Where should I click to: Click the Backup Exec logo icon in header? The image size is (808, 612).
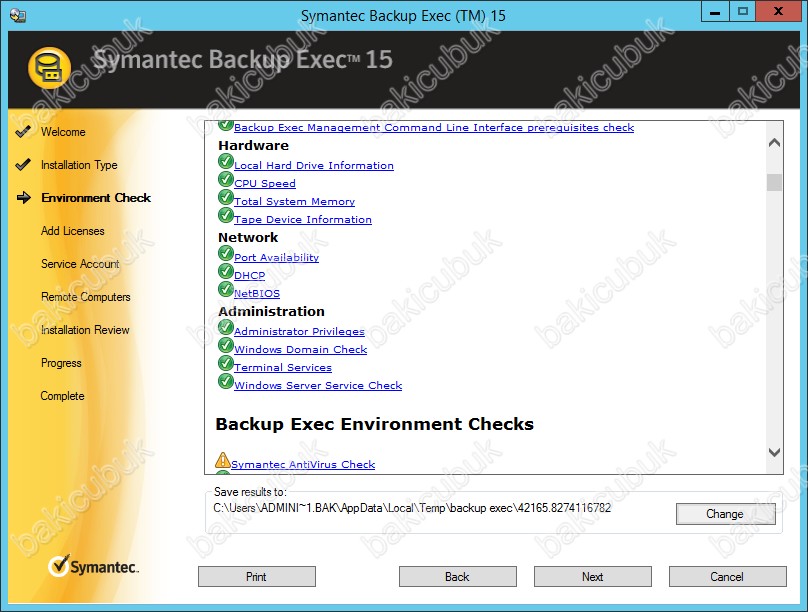tap(49, 68)
